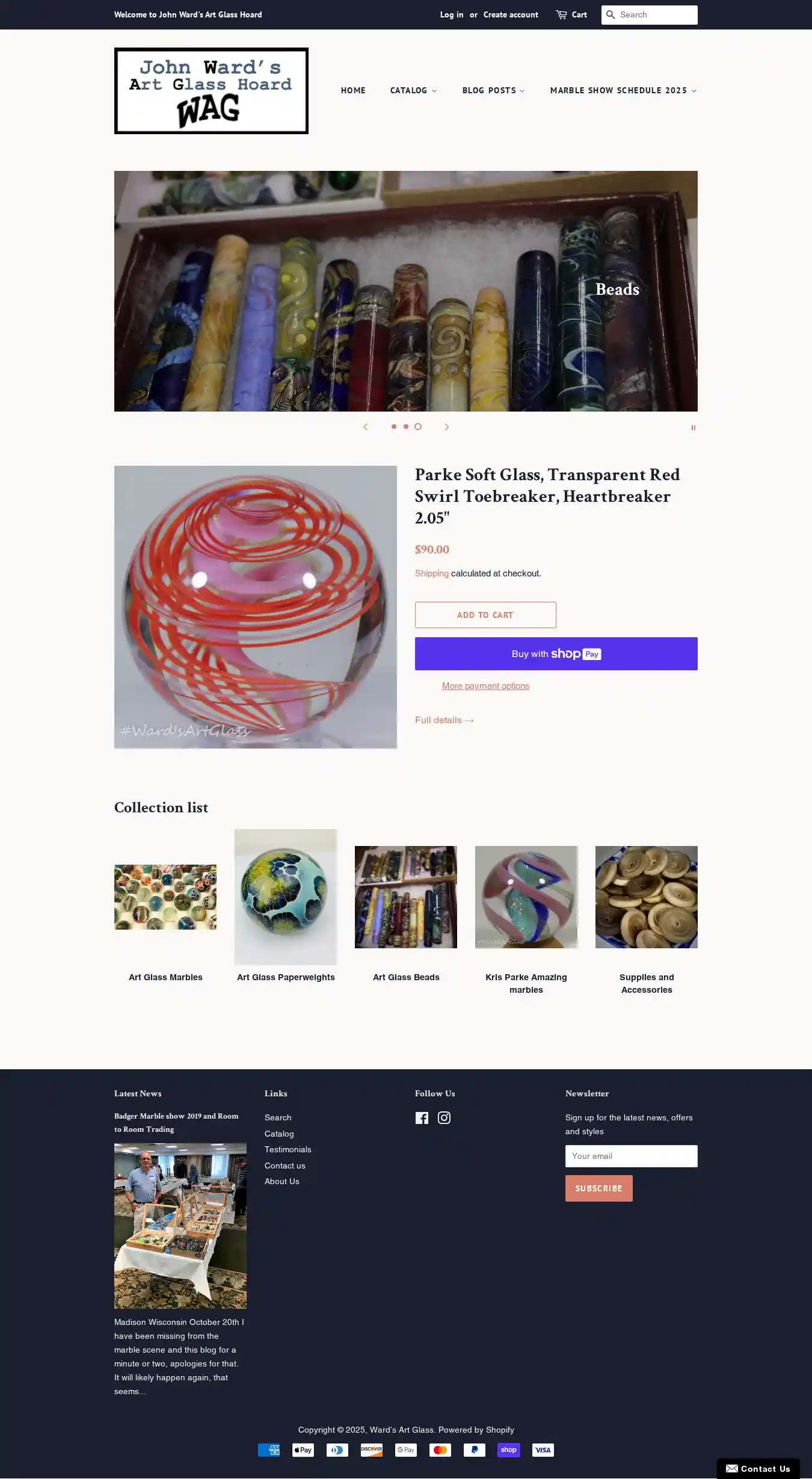The height and width of the screenshot is (1479, 812).
Task: Go to the Home menu item
Action: point(353,90)
